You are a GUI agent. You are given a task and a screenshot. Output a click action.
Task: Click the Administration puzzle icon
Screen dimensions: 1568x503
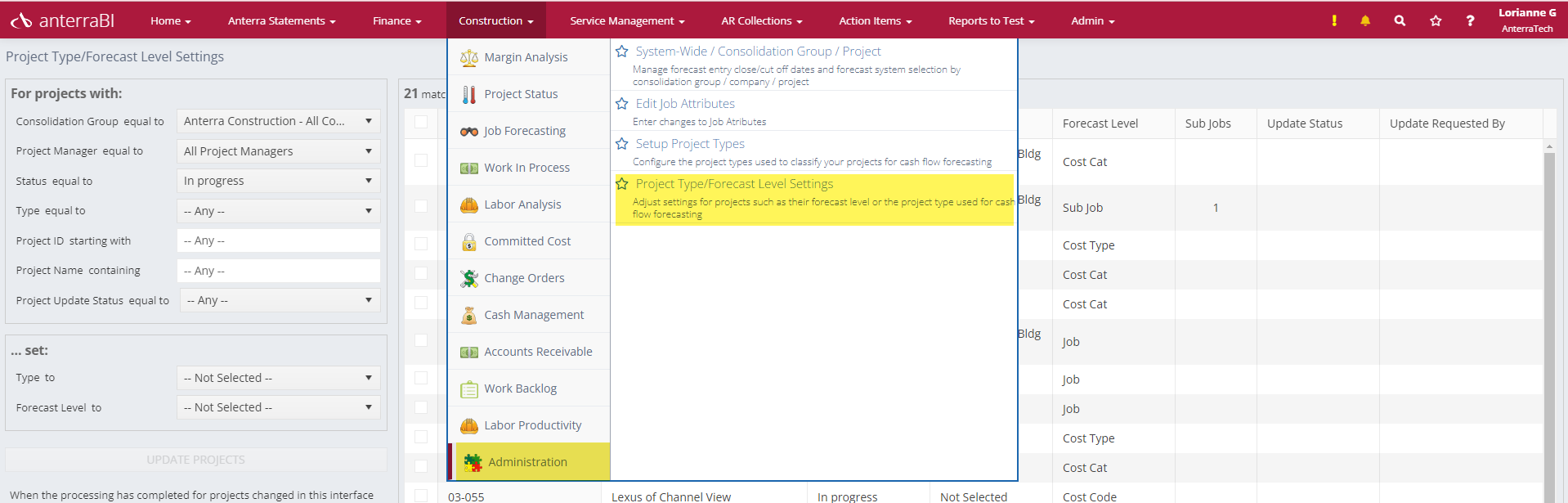[473, 462]
